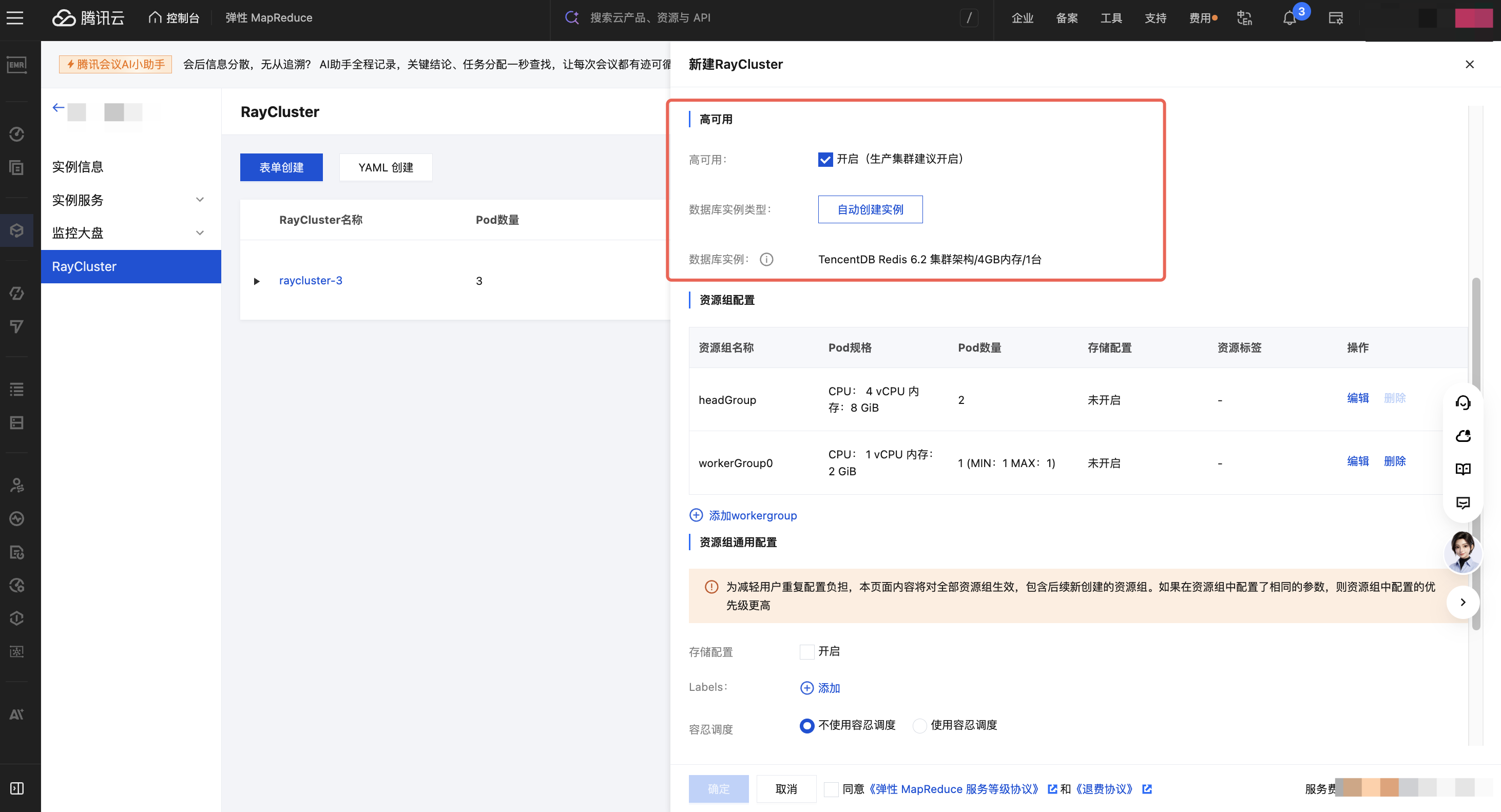The width and height of the screenshot is (1501, 812).
Task: Open the AI assistant avatar thumbnail
Action: point(1462,552)
